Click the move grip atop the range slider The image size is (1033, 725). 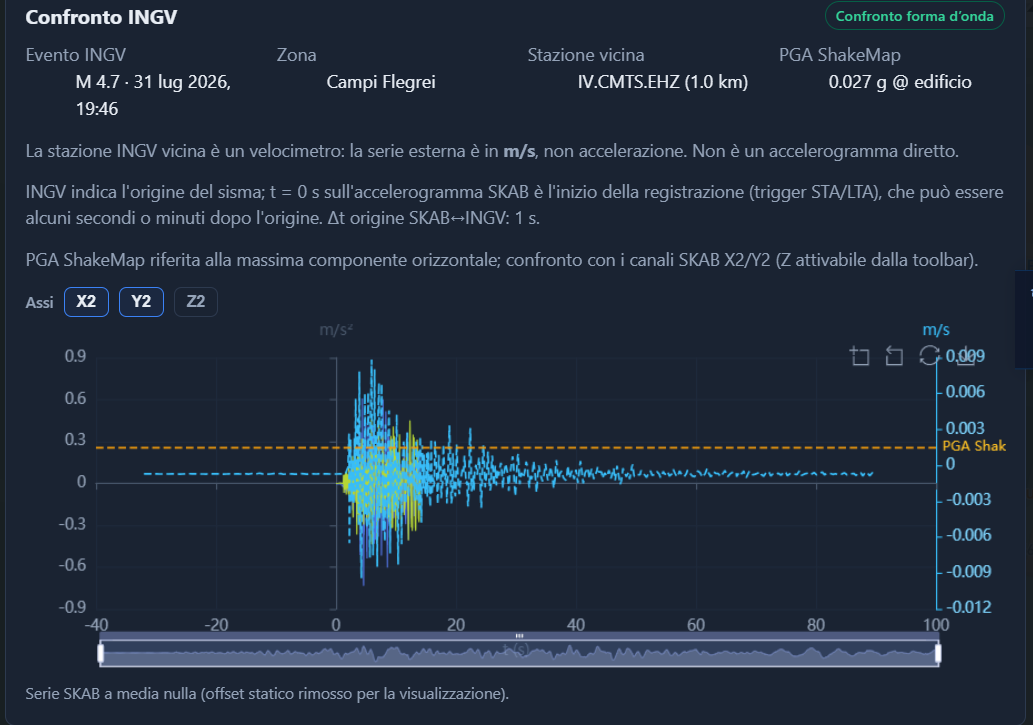[519, 636]
